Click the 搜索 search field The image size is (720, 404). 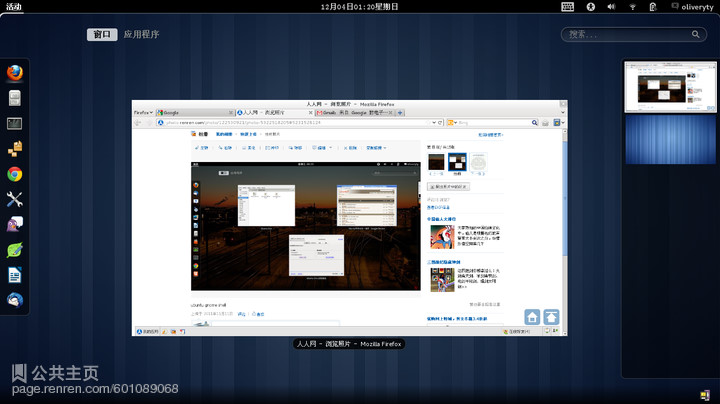coord(634,34)
